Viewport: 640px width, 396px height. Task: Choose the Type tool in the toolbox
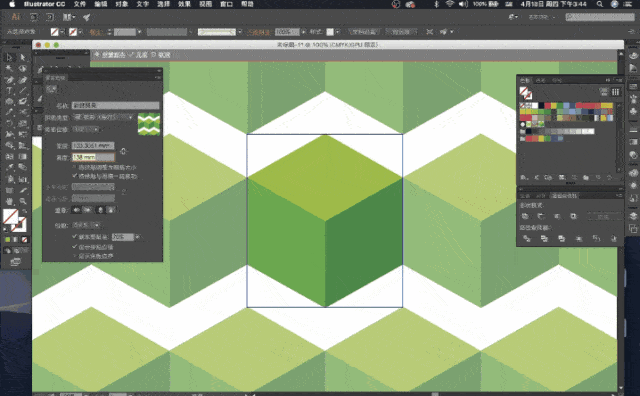pos(9,91)
